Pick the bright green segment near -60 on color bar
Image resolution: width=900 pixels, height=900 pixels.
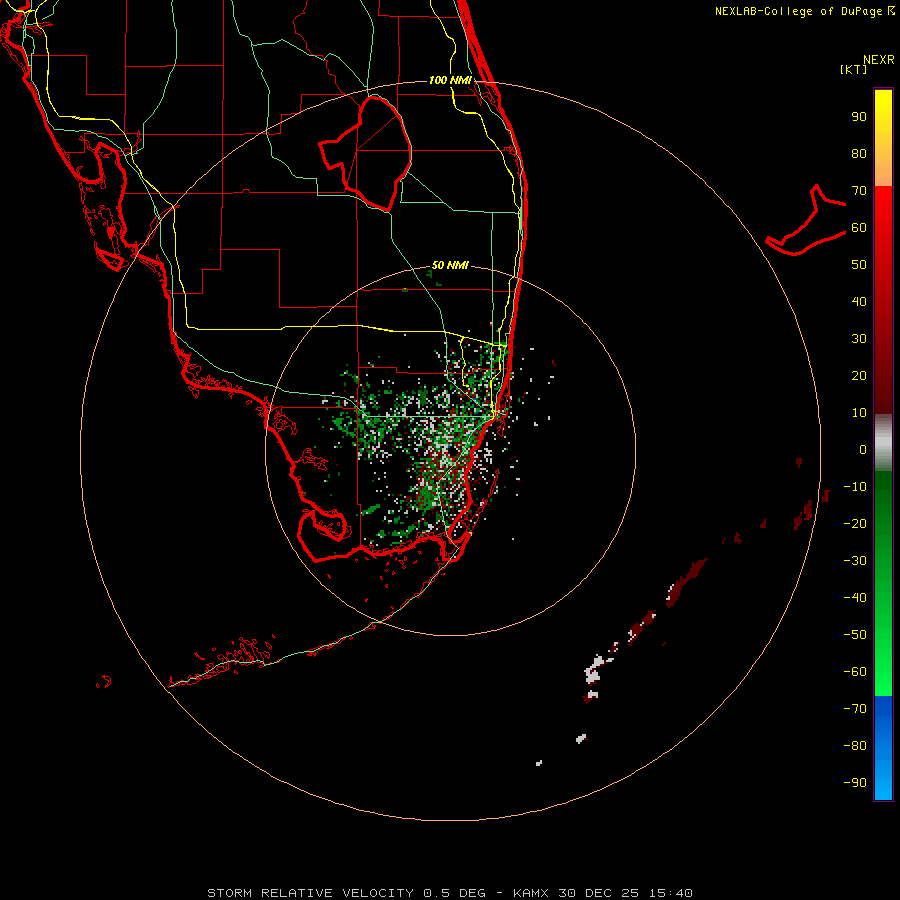pos(883,672)
